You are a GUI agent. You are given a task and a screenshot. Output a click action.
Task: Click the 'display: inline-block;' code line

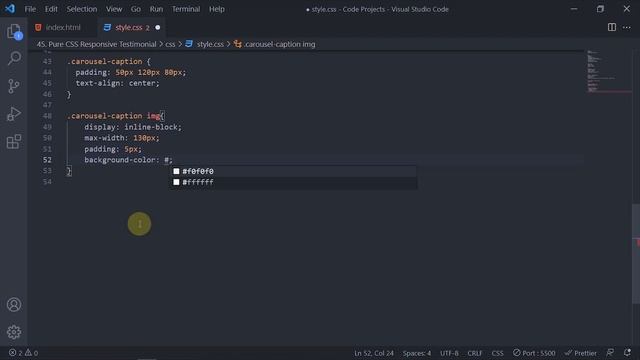point(133,127)
